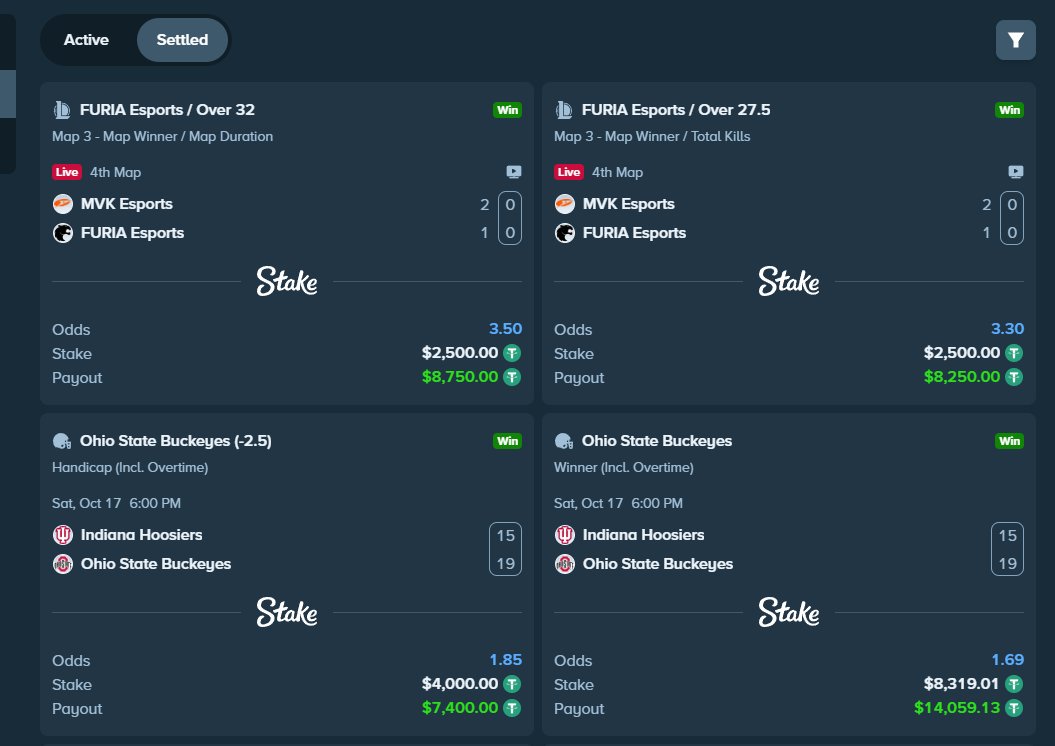The height and width of the screenshot is (746, 1055).
Task: Click the Tether icon beside $8,250.00 payout
Action: pyautogui.click(x=1014, y=377)
